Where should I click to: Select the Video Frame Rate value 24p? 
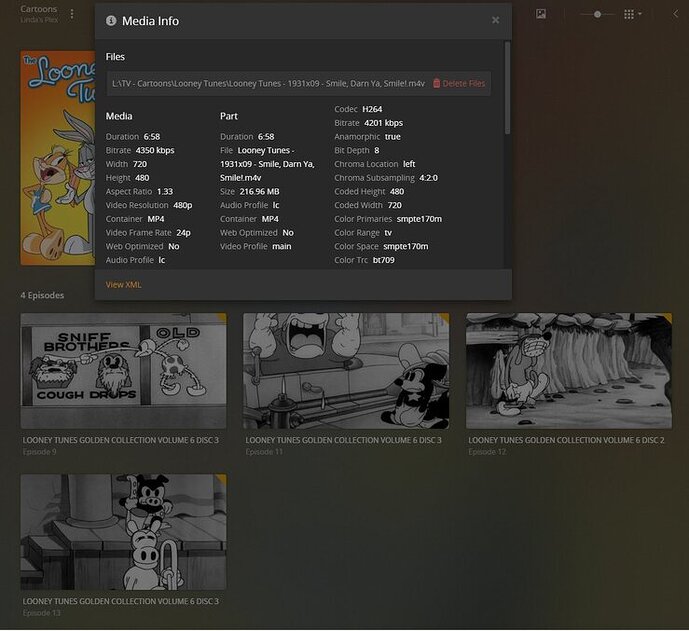click(x=184, y=233)
